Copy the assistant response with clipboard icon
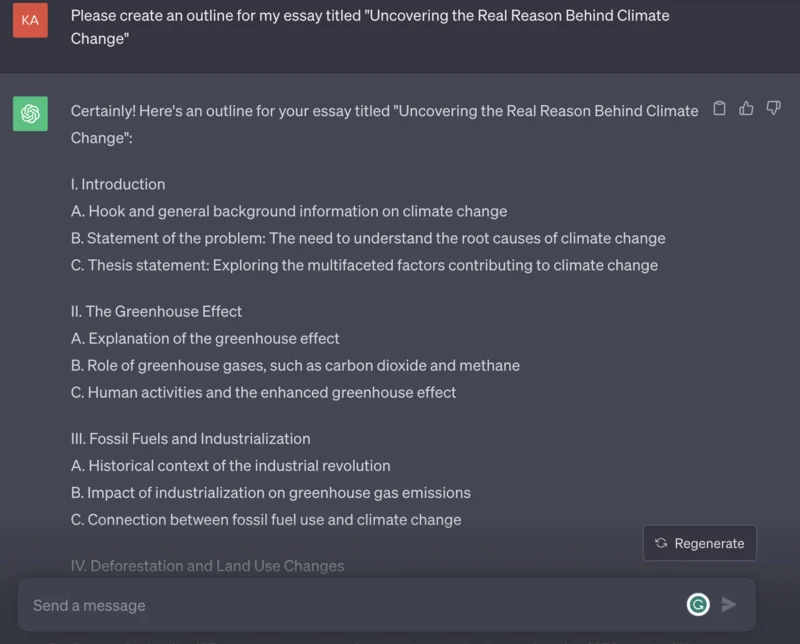 tap(719, 109)
